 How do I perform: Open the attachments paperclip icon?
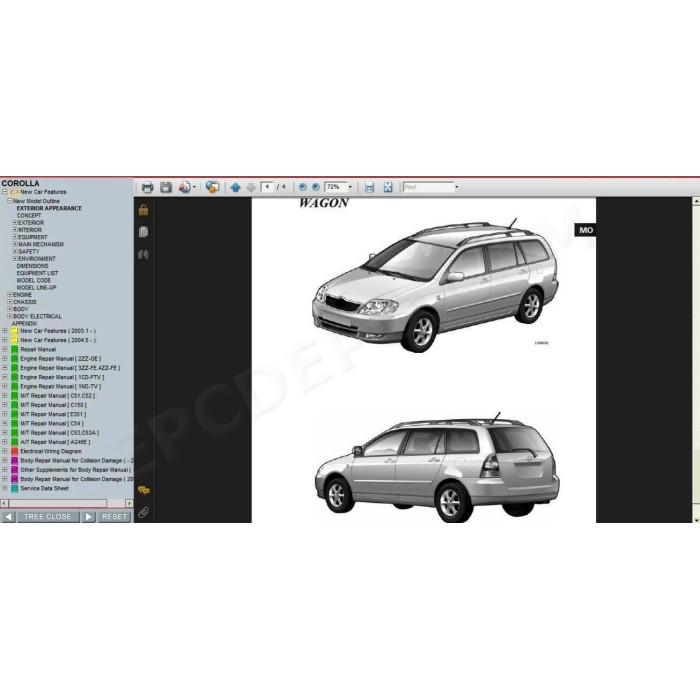143,512
